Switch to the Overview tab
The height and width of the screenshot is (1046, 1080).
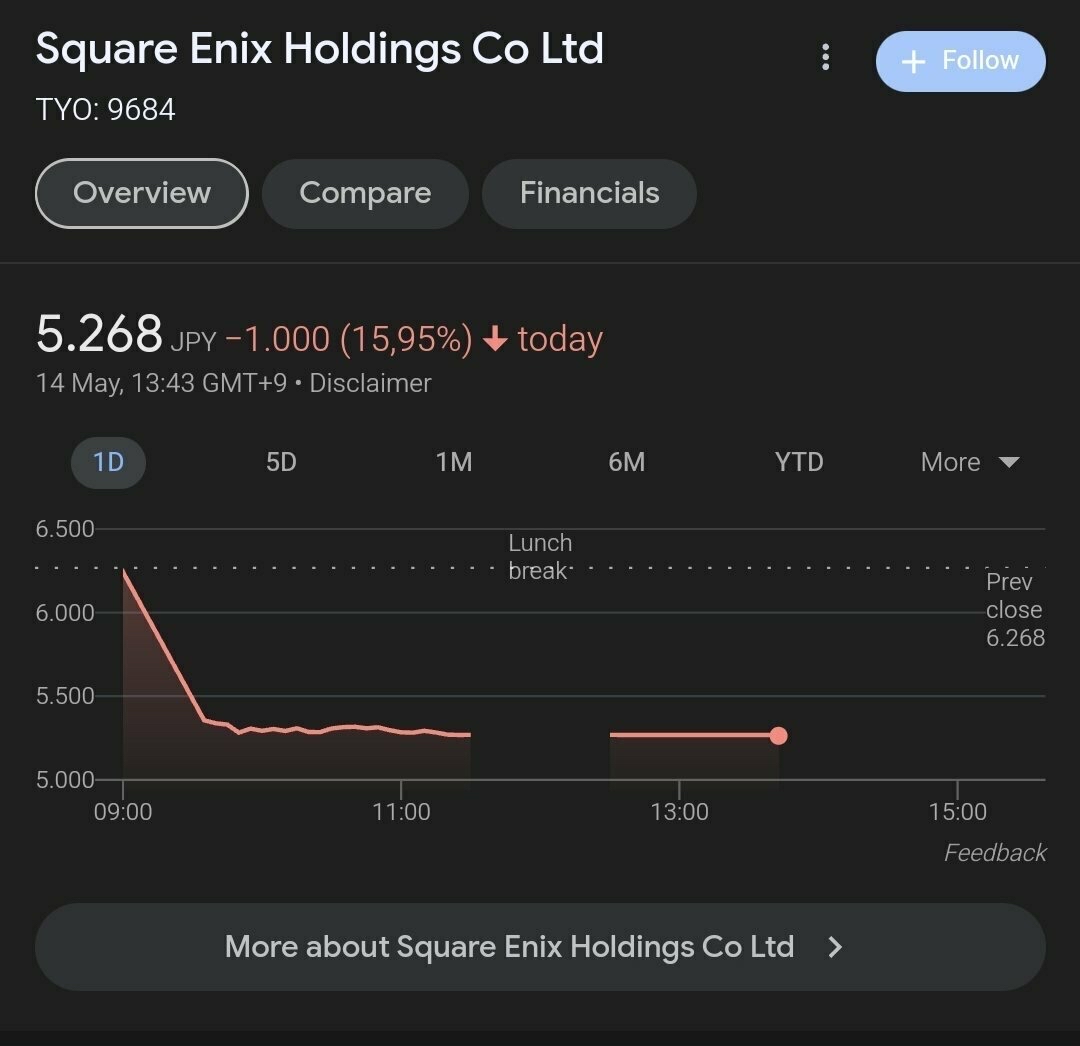pos(141,193)
